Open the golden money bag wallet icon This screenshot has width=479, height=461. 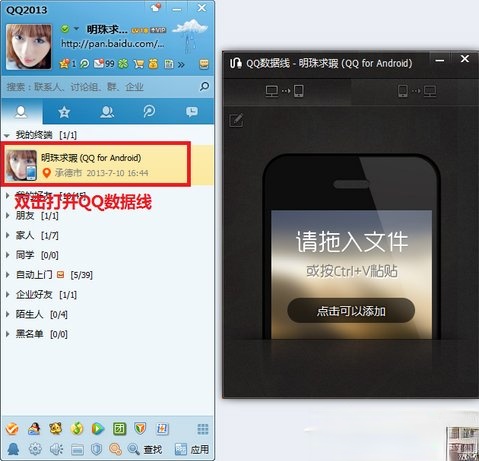(153, 63)
